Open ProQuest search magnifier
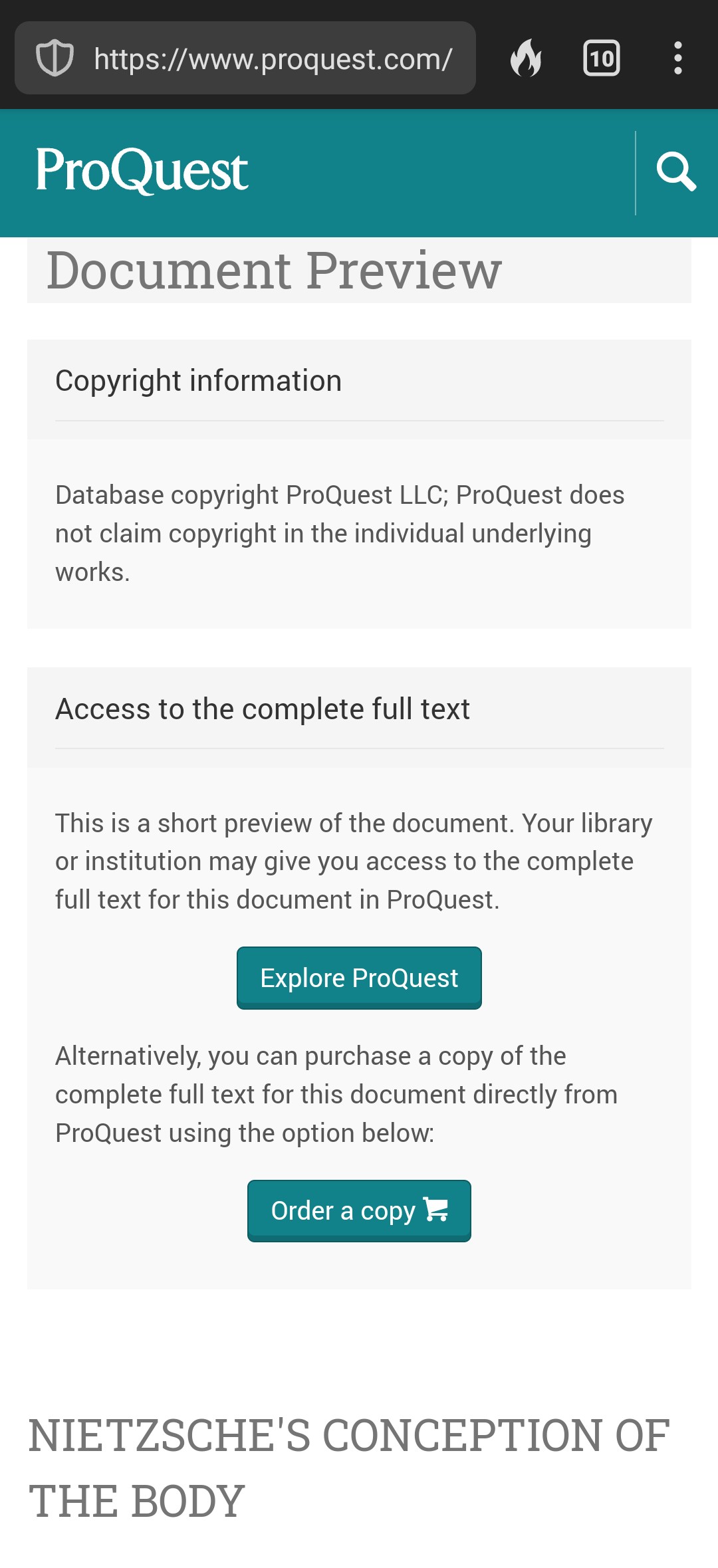 pos(676,172)
